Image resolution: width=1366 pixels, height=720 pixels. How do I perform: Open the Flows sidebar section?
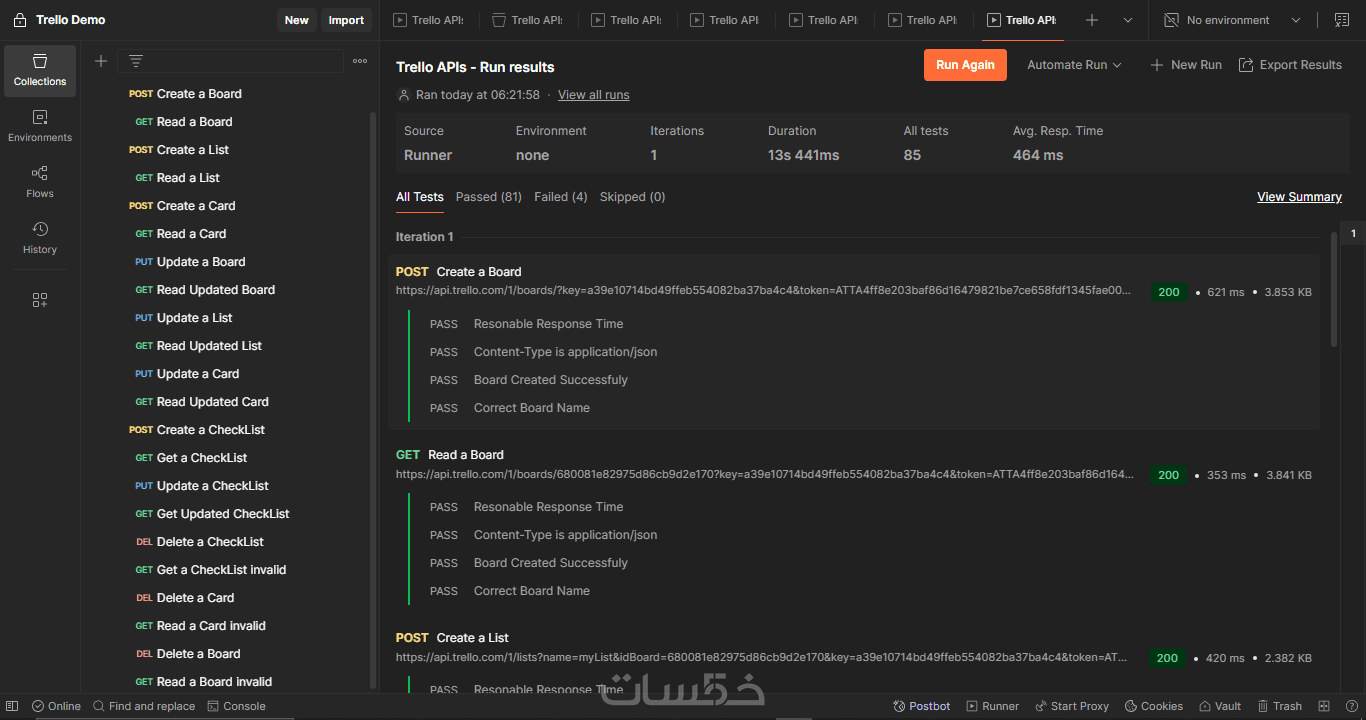(x=40, y=182)
